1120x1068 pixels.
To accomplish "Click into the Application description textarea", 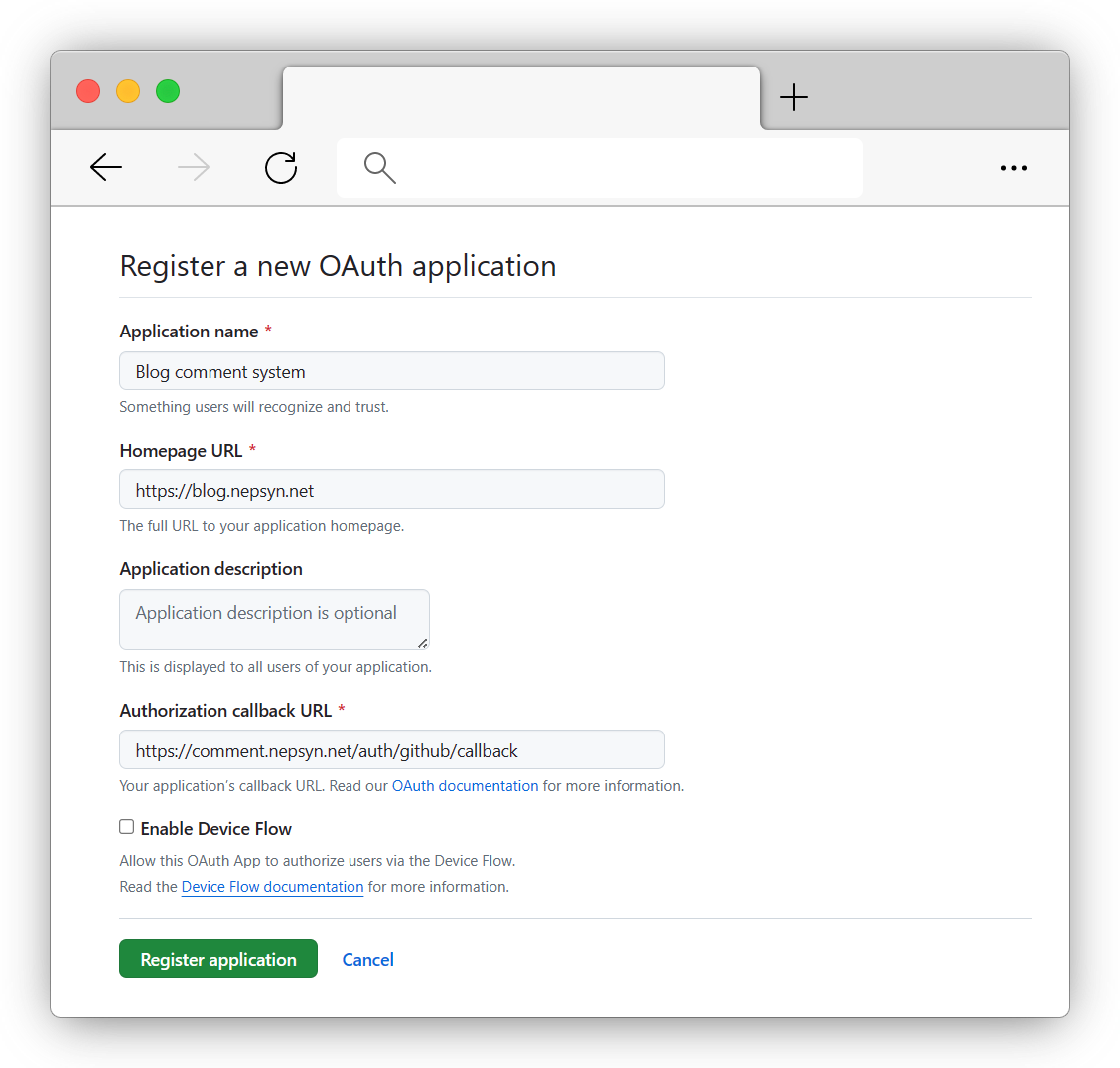I will point(274,619).
